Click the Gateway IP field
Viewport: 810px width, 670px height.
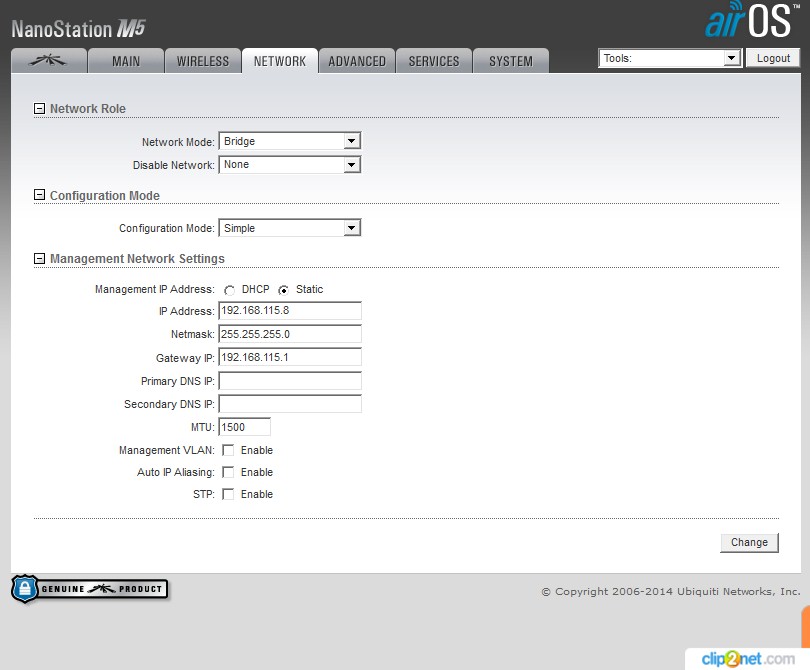pyautogui.click(x=290, y=357)
